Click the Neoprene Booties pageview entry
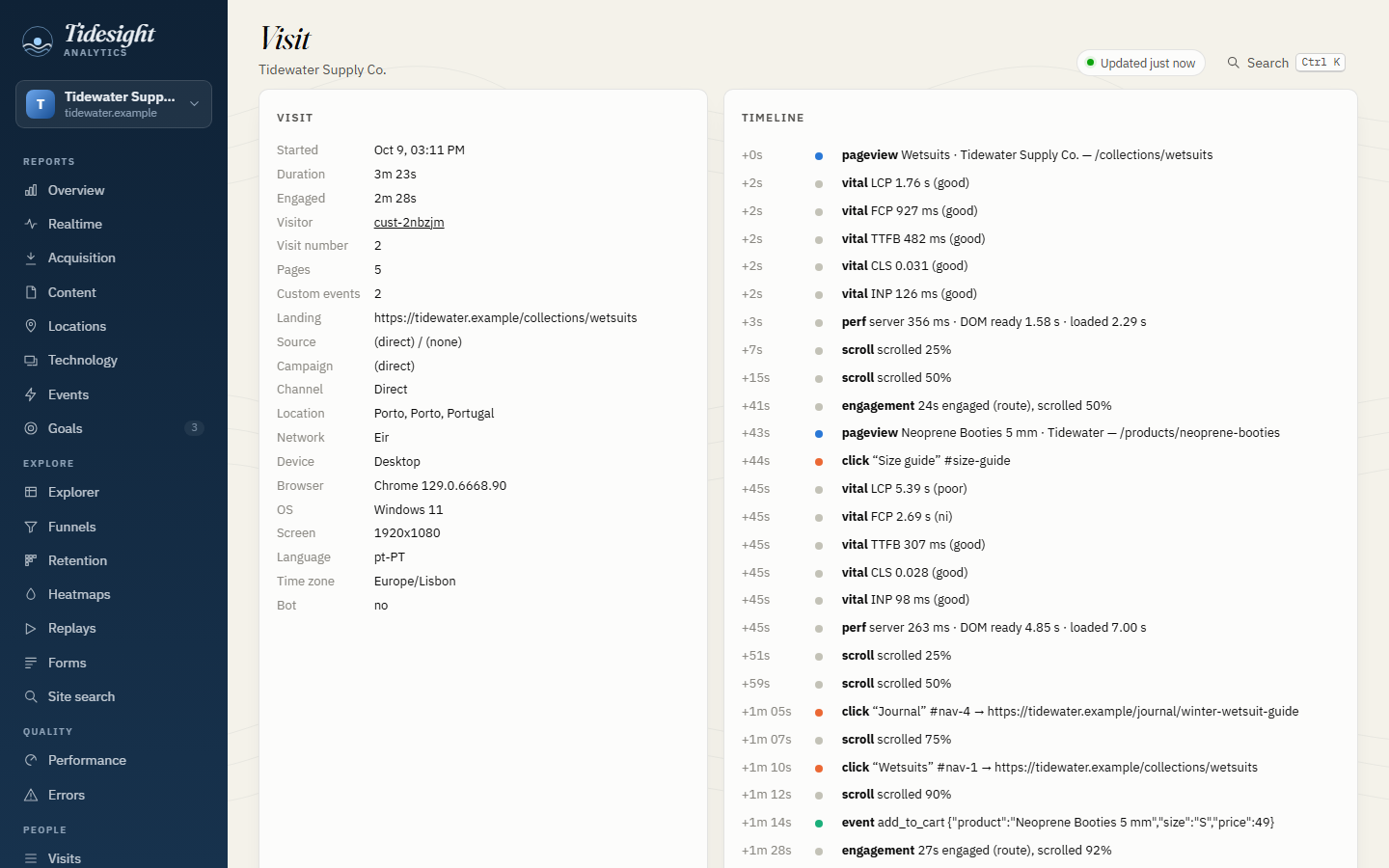 point(1060,432)
